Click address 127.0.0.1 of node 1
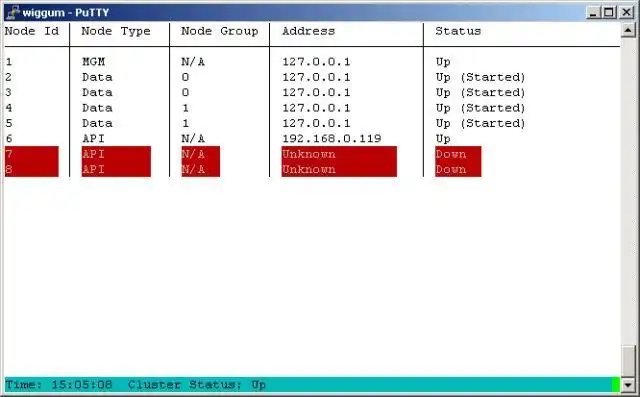The height and width of the screenshot is (397, 640). pyautogui.click(x=316, y=62)
